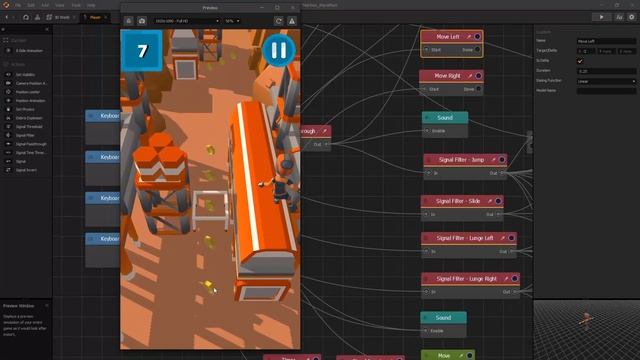This screenshot has width=640, height=360.
Task: Close the Preview Window help panel
Action: (x=47, y=306)
